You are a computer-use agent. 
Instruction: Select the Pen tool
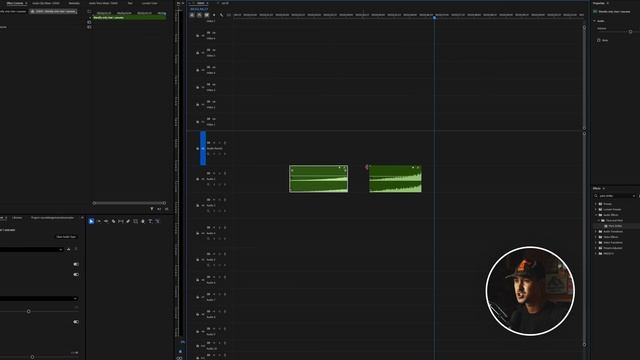[x=128, y=221]
